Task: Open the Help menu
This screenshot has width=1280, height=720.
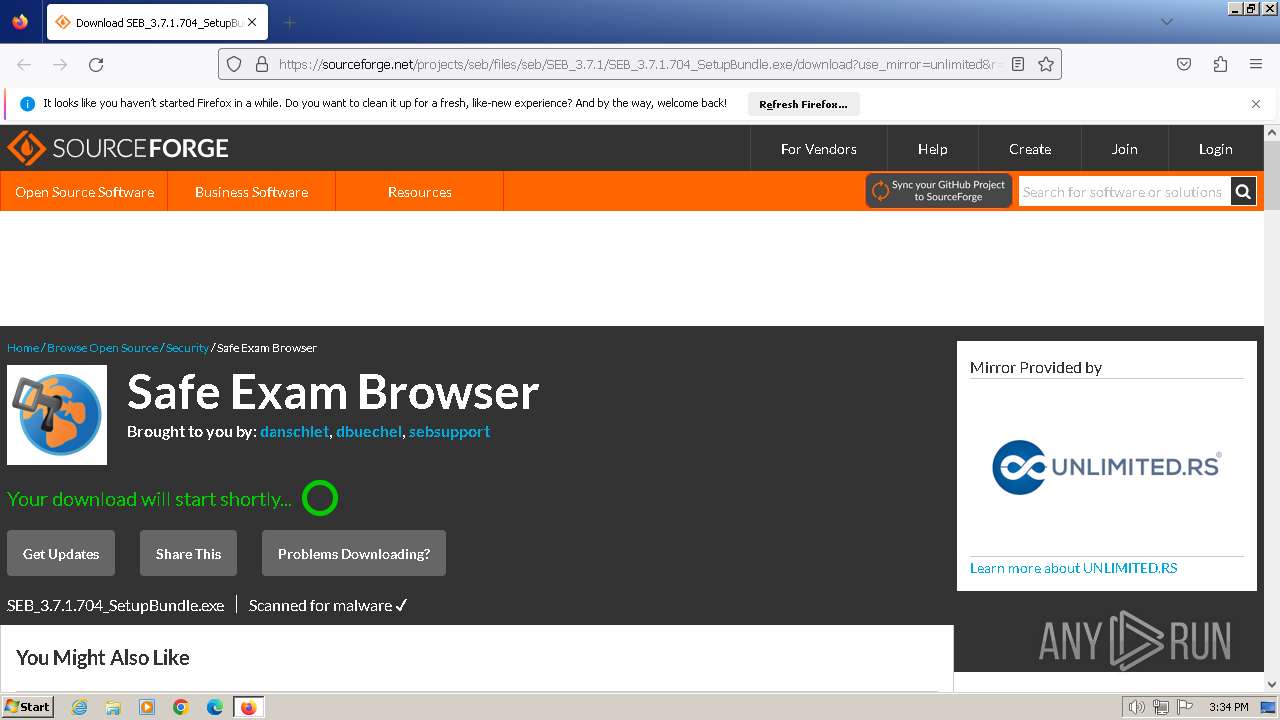Action: [932, 149]
